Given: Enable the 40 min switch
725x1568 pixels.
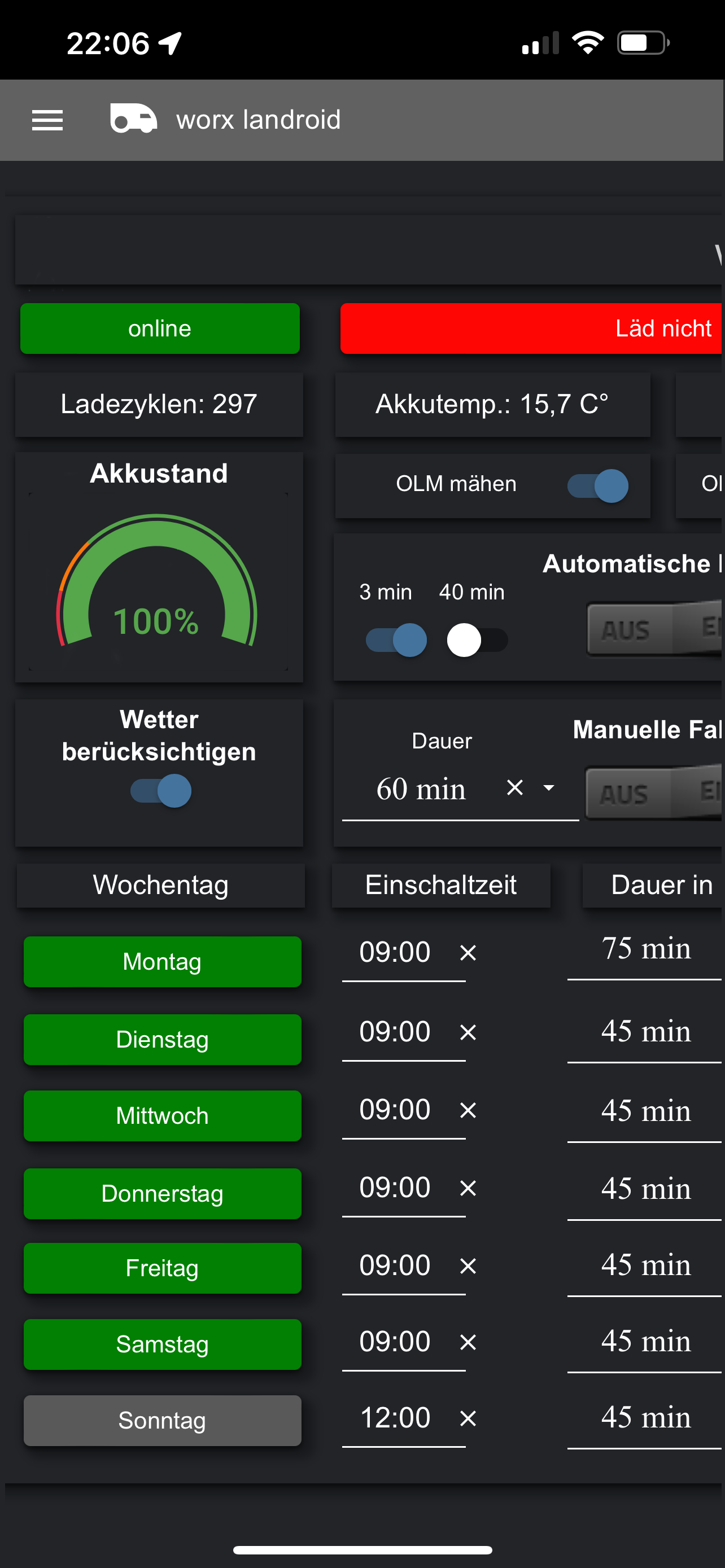Looking at the screenshot, I should (477, 640).
